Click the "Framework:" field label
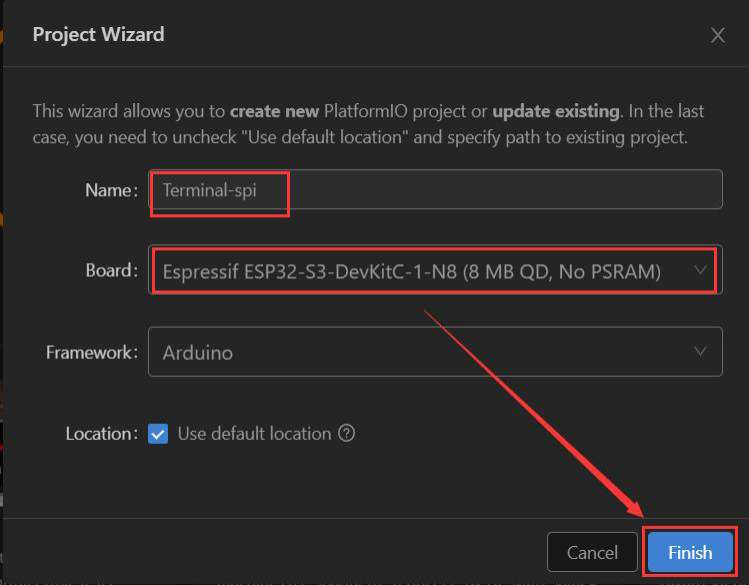 click(x=92, y=353)
